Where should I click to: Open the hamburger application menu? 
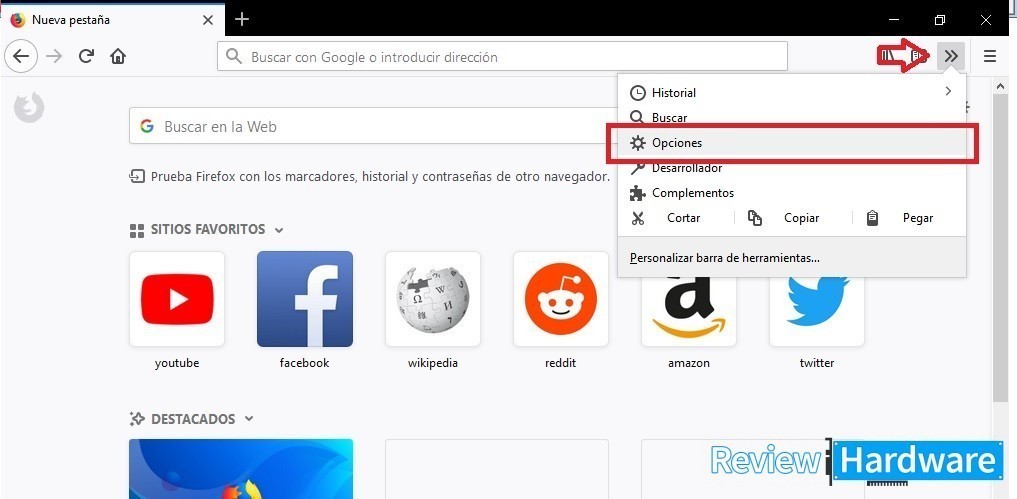pyautogui.click(x=990, y=56)
